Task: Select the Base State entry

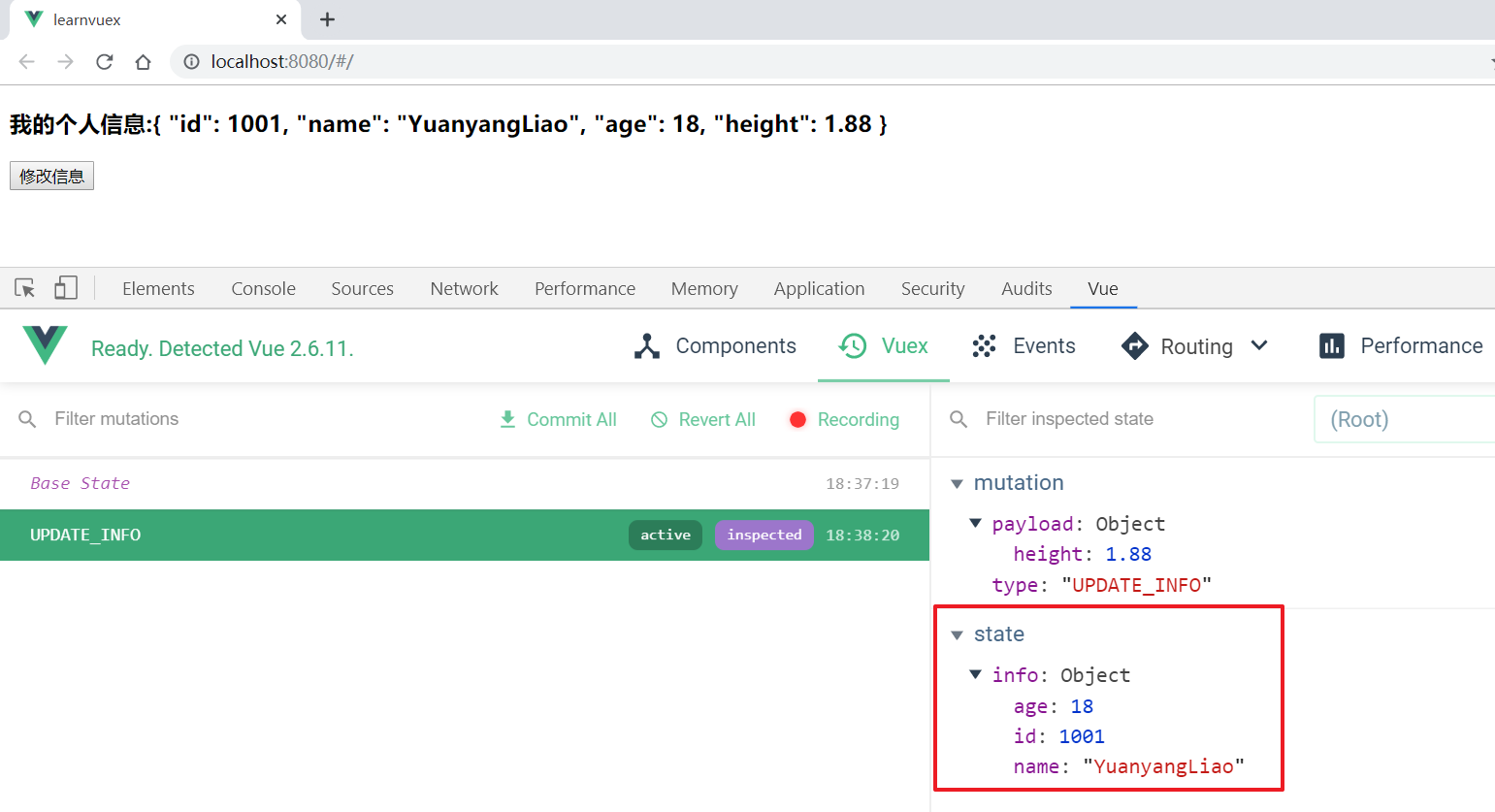Action: [x=80, y=483]
